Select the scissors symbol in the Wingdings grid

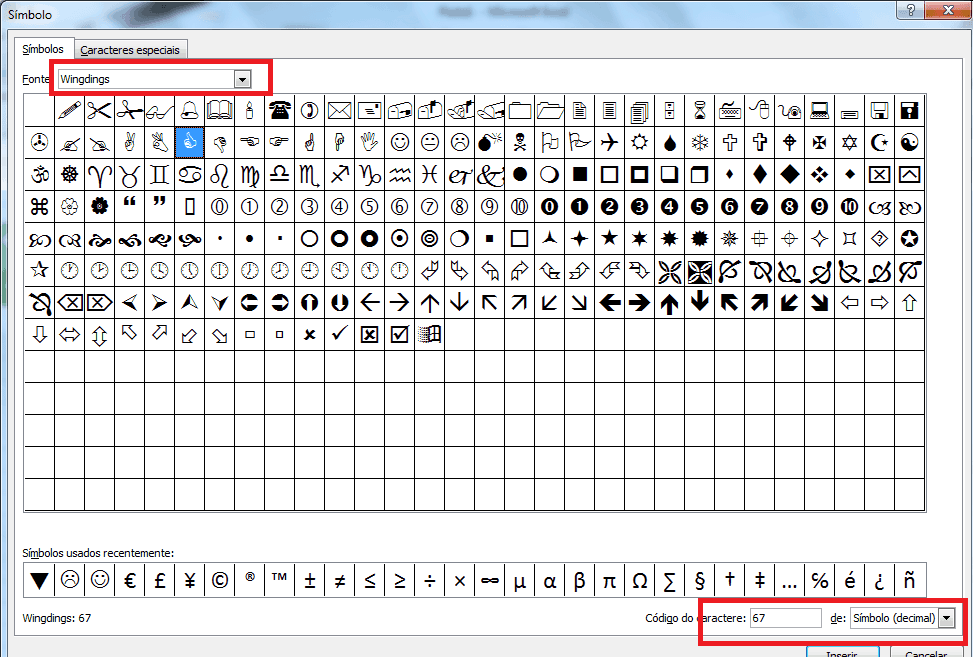point(99,110)
